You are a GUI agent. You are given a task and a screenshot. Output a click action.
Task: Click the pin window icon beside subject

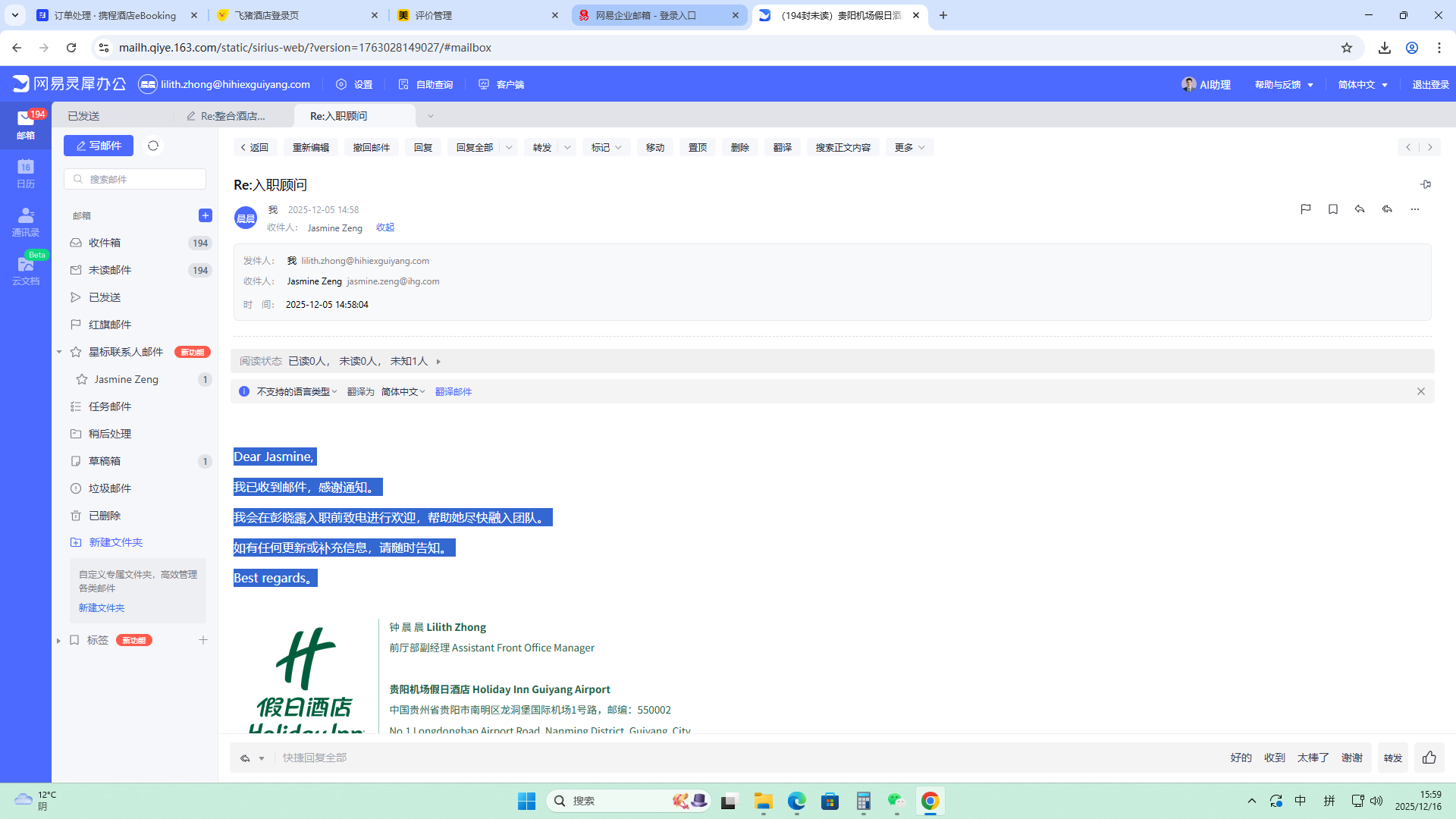(x=1425, y=184)
